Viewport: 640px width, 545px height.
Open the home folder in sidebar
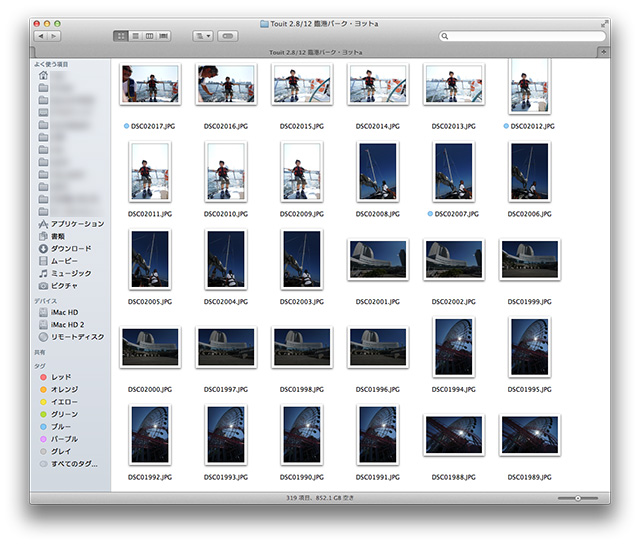pos(43,76)
